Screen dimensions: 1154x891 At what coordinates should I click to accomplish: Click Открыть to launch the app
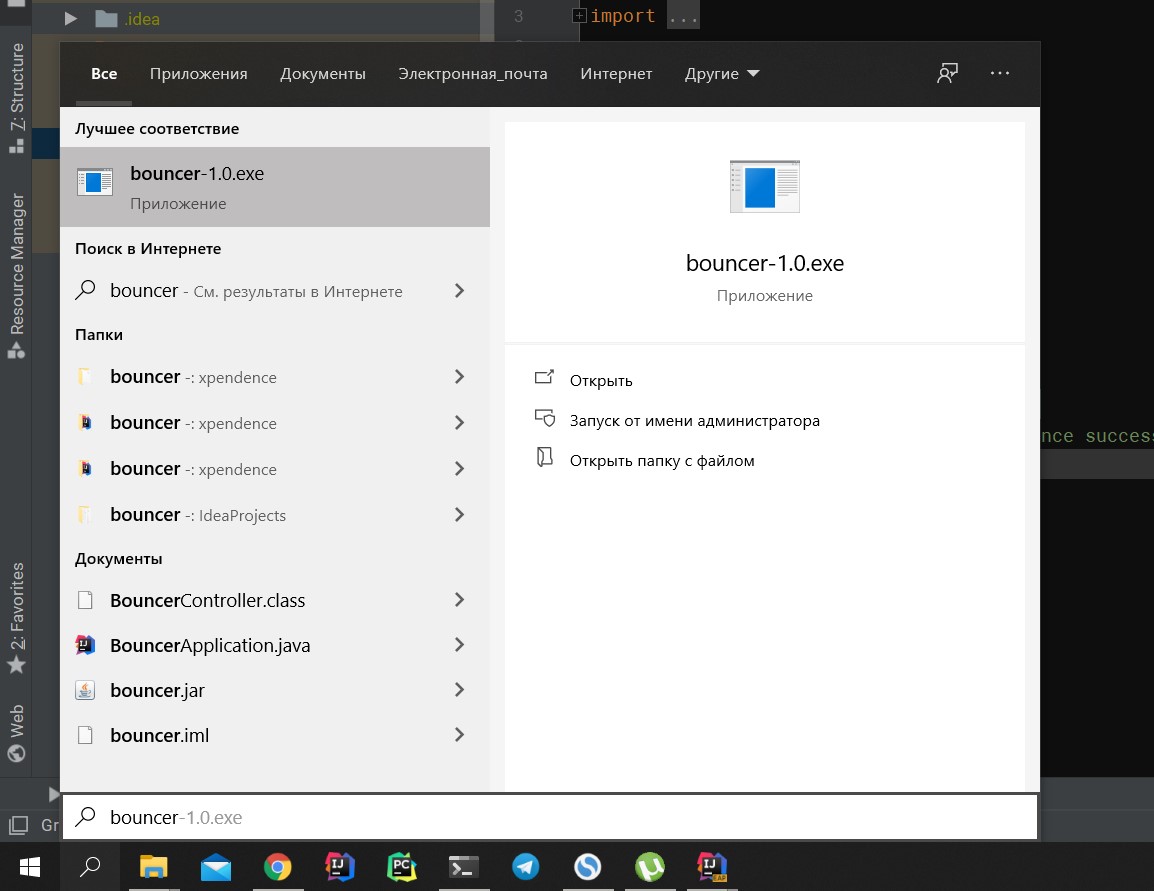(x=601, y=380)
